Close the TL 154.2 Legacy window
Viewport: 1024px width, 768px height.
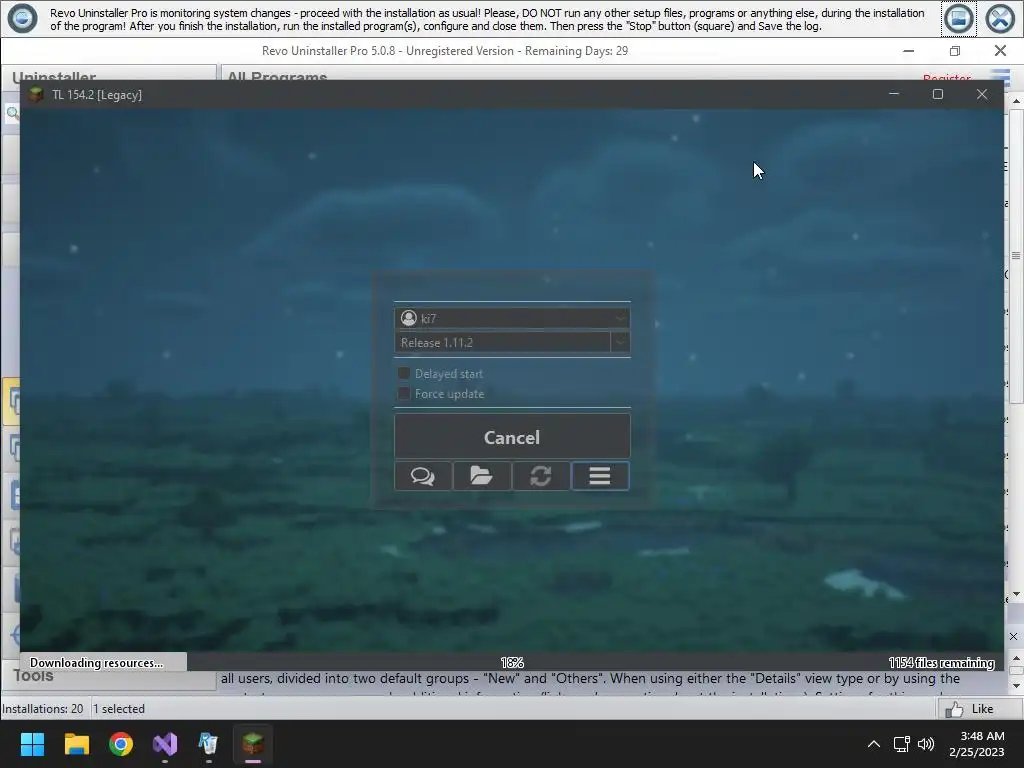coord(982,94)
